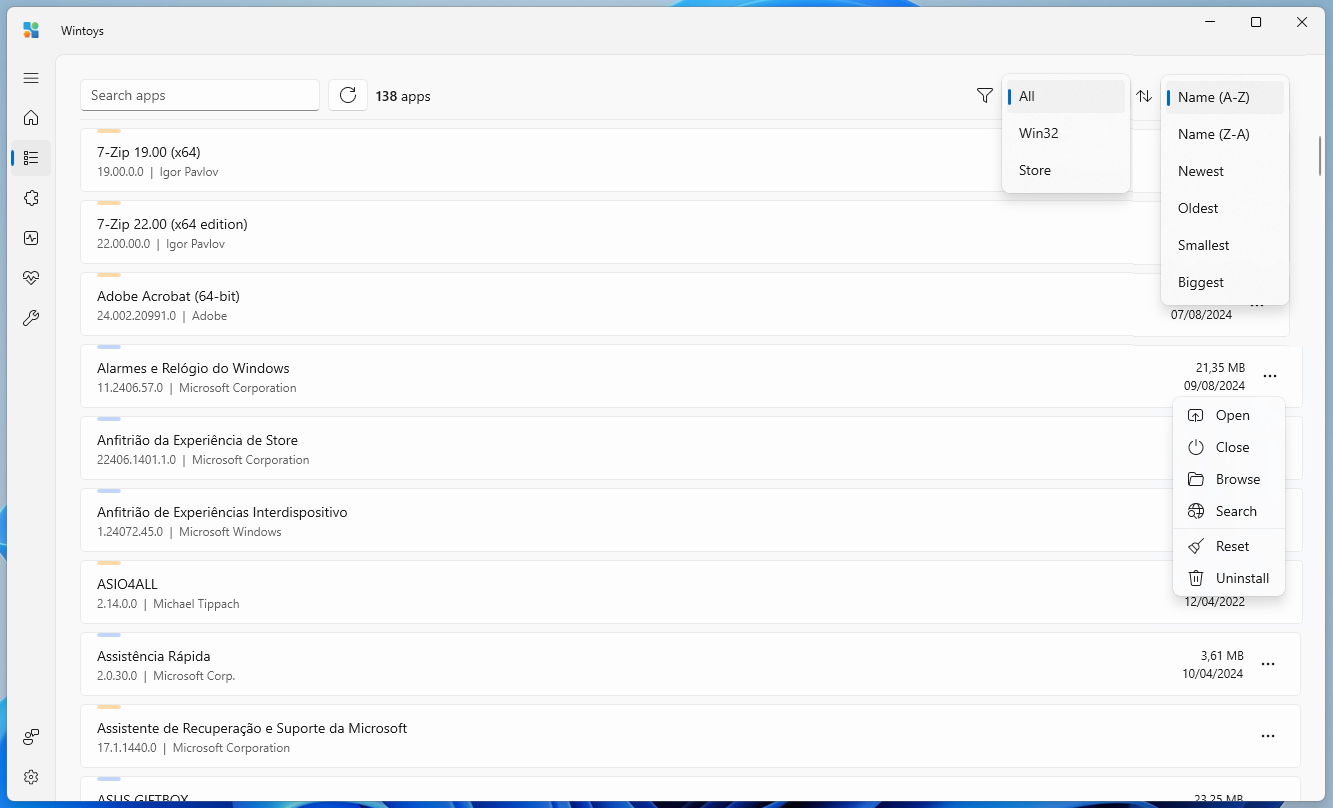This screenshot has height=808, width=1333.
Task: Sort apps by Smallest
Action: [x=1225, y=245]
